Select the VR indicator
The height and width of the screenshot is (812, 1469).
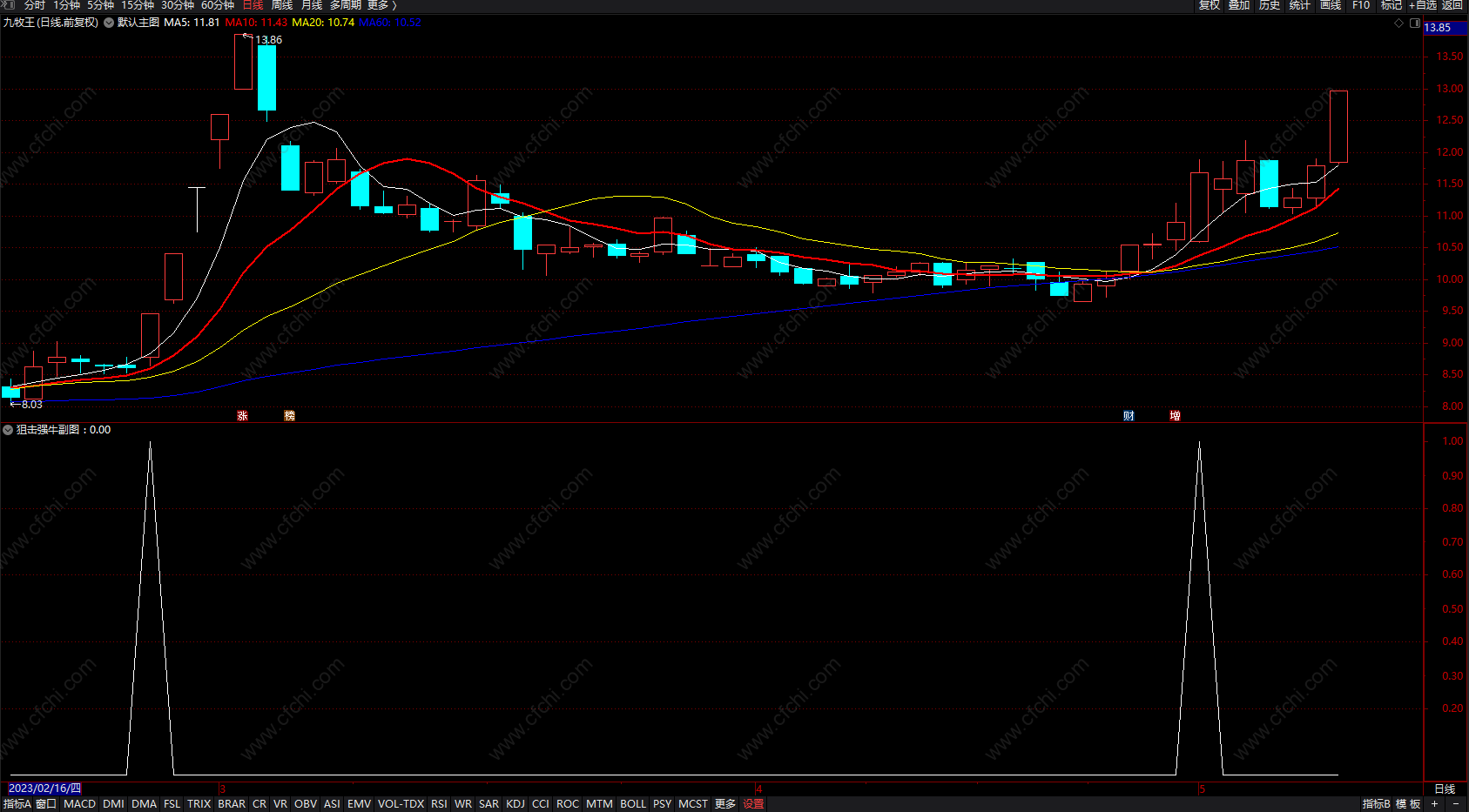pyautogui.click(x=280, y=804)
